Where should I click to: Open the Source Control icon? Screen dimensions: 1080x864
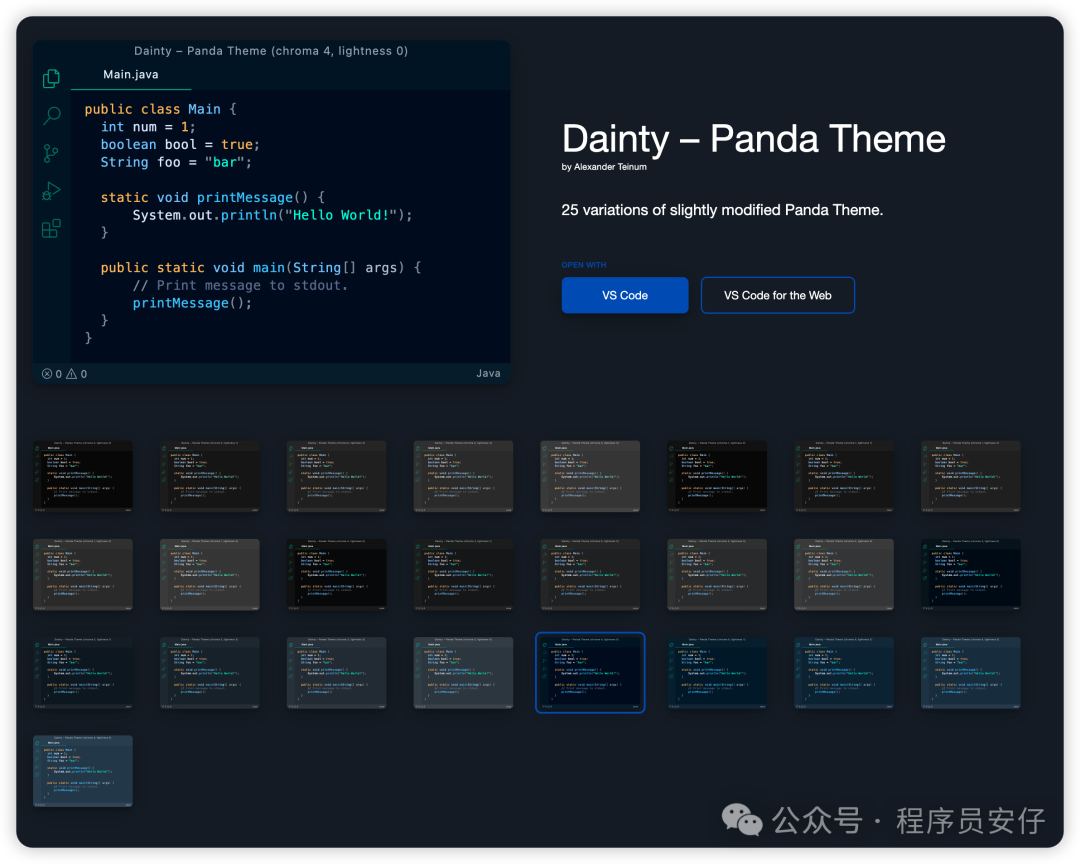click(51, 153)
